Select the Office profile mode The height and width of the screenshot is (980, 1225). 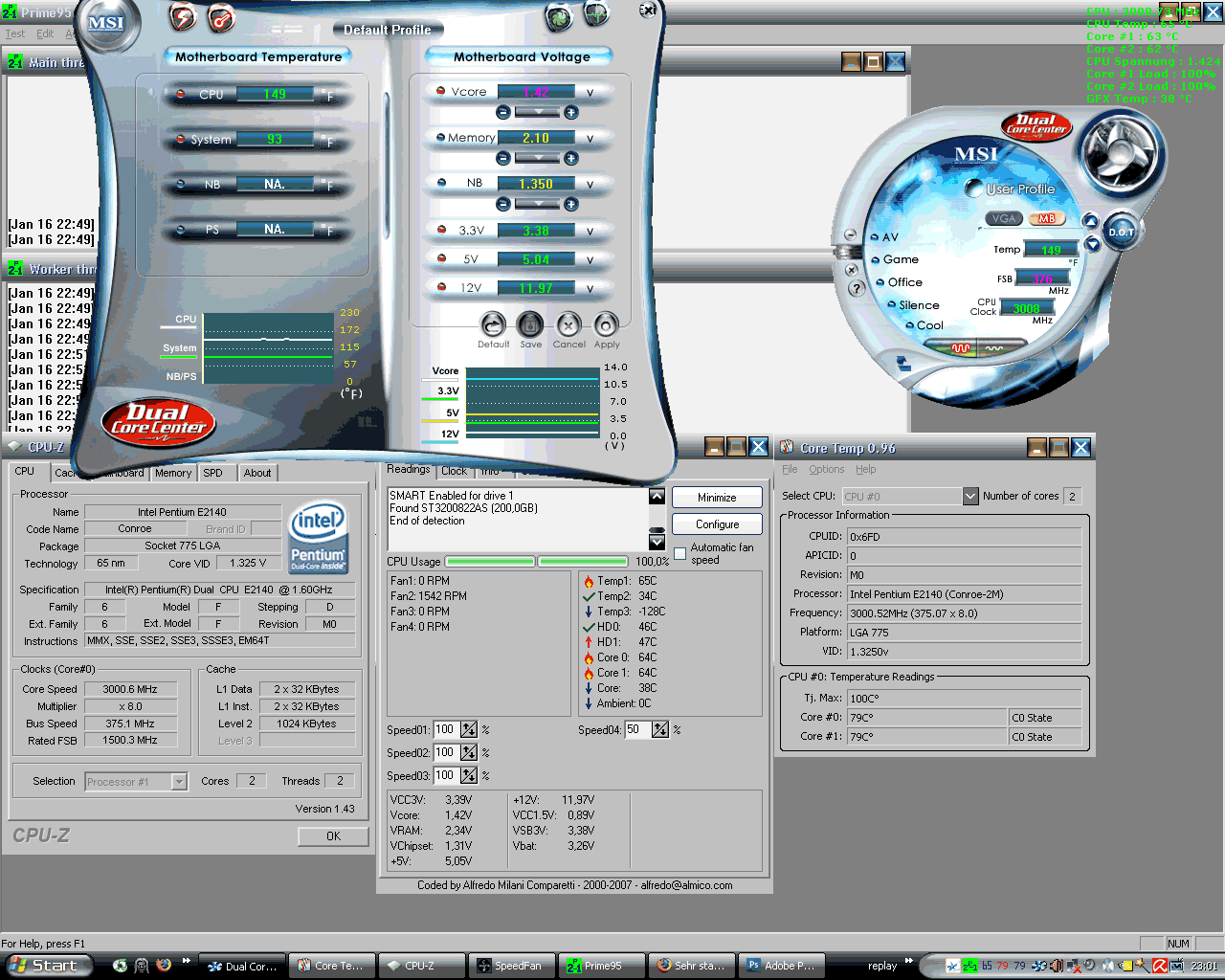tap(900, 282)
